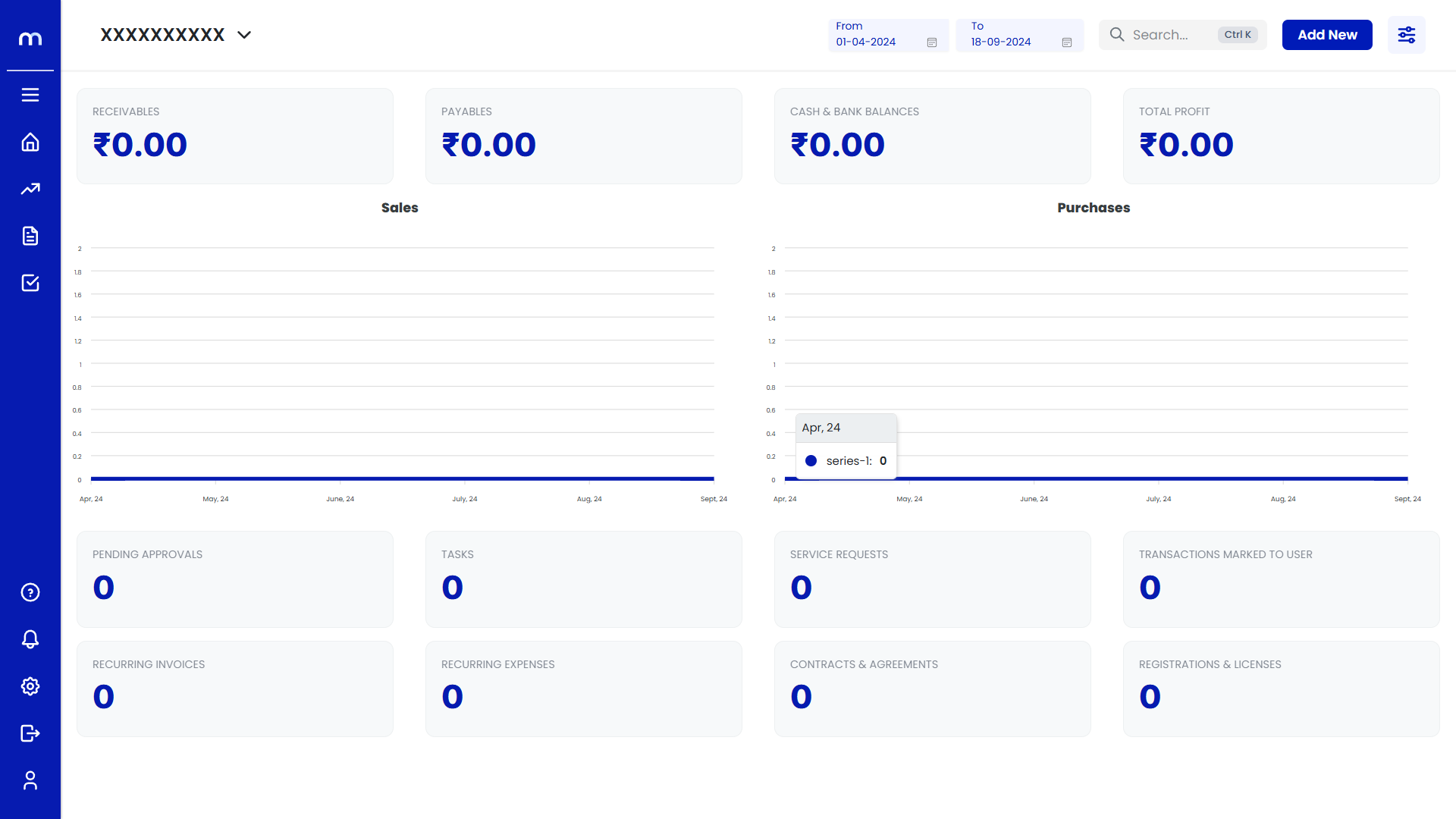This screenshot has height=819, width=1456.
Task: Open the Recurring Expenses card
Action: (x=584, y=689)
